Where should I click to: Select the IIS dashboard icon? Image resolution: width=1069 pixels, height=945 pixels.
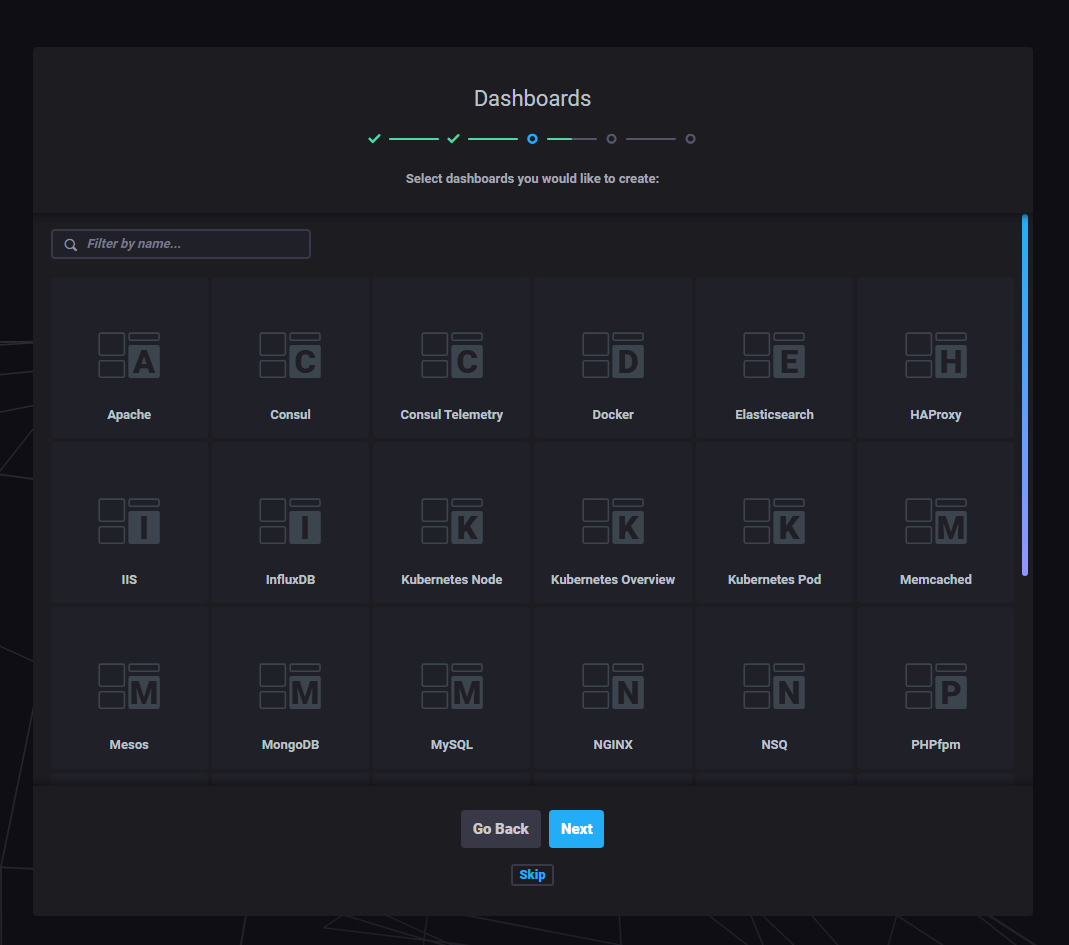tap(129, 521)
